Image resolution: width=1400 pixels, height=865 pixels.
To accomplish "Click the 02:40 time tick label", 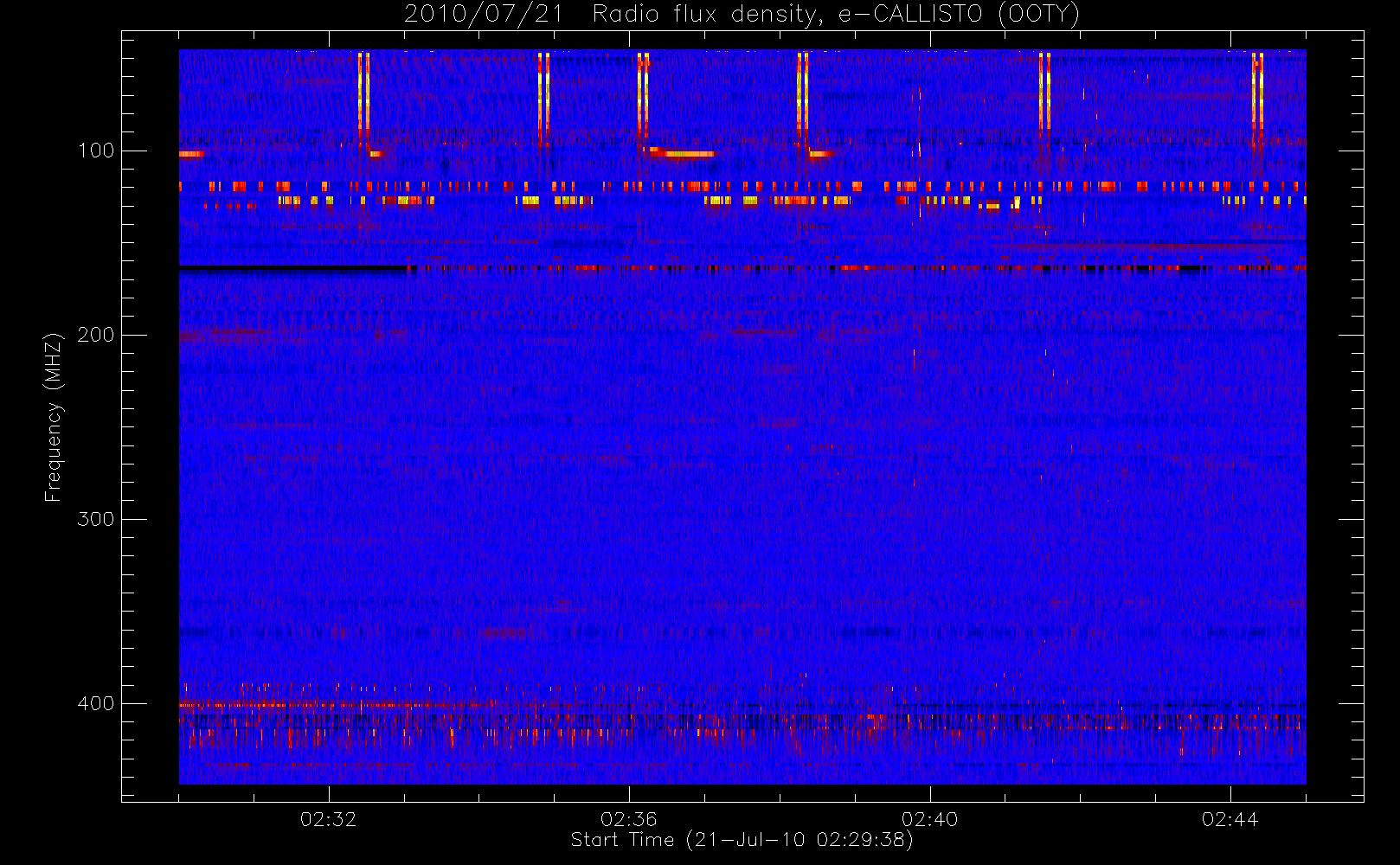I will point(929,819).
